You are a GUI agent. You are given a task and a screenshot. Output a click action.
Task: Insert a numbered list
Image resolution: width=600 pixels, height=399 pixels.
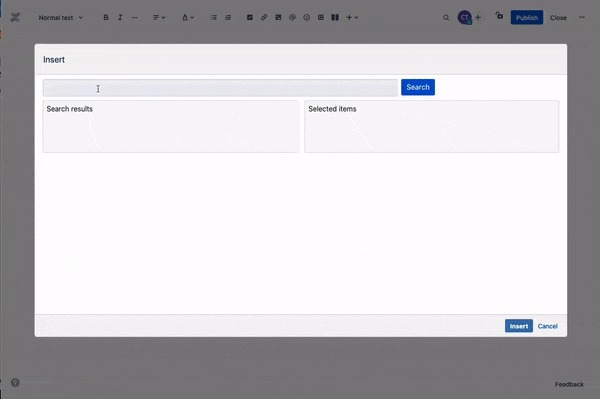click(228, 18)
